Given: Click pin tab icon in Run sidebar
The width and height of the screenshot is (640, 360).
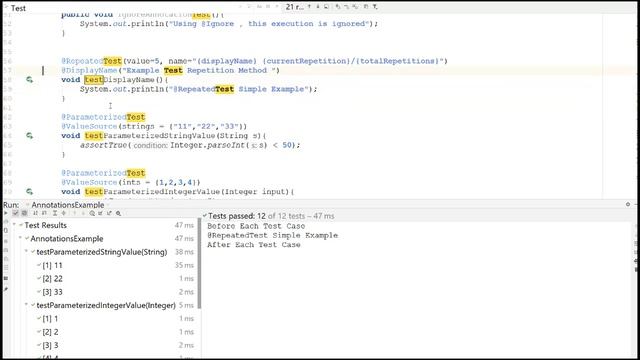Looking at the screenshot, I should [x=6, y=289].
